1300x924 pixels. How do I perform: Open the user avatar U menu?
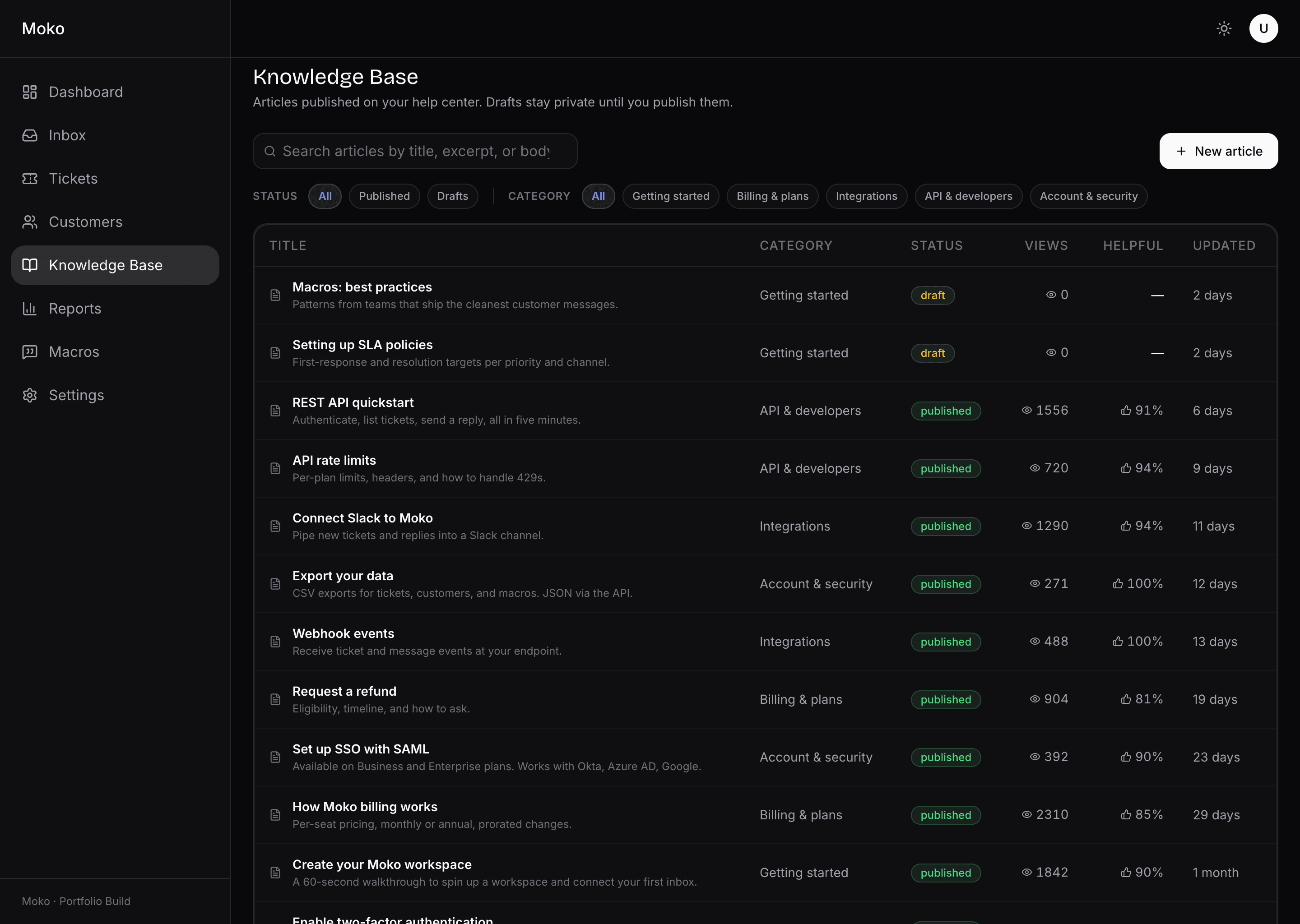point(1263,28)
